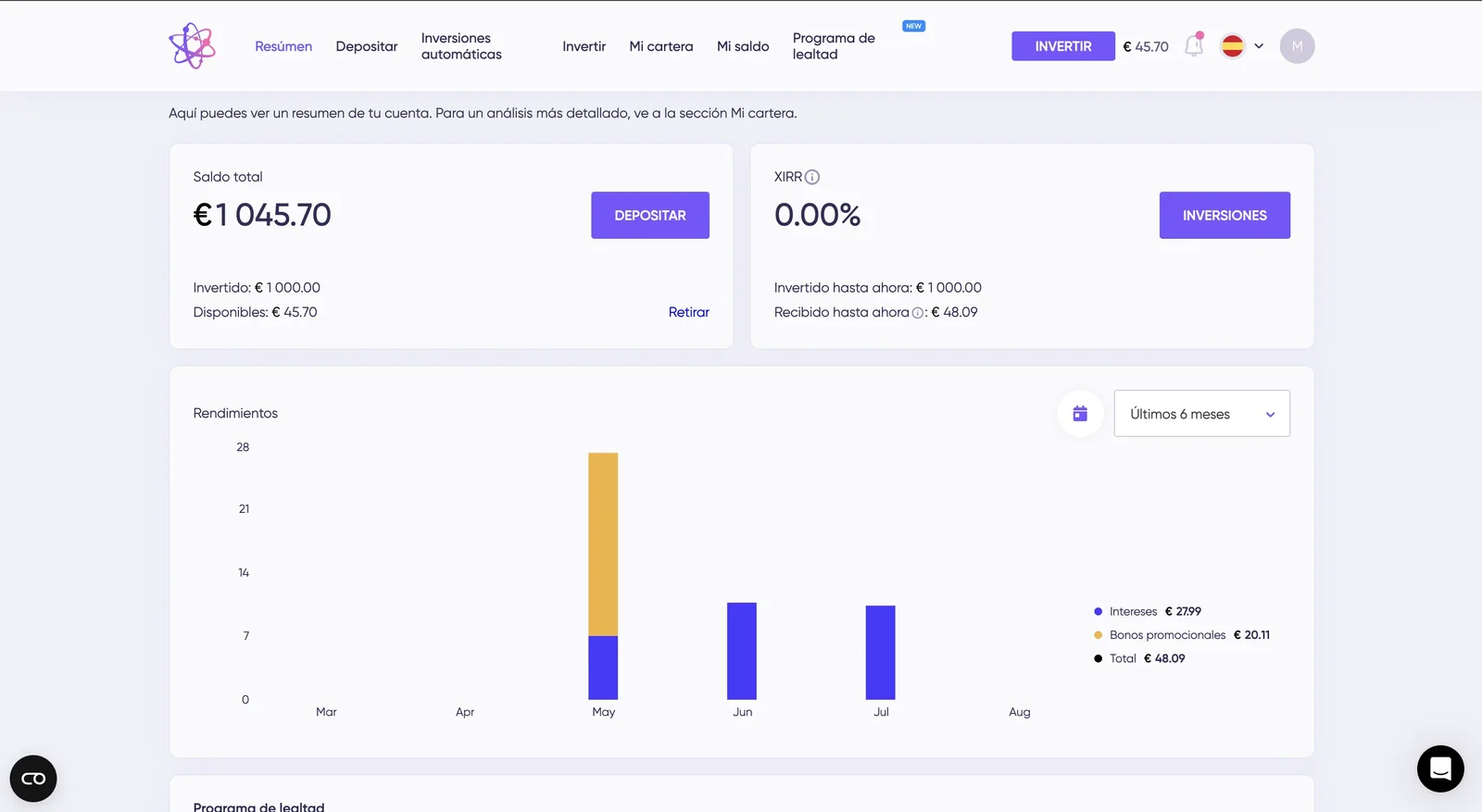Click the yellow bonus segment of May bar
The height and width of the screenshot is (812, 1482).
point(603,544)
